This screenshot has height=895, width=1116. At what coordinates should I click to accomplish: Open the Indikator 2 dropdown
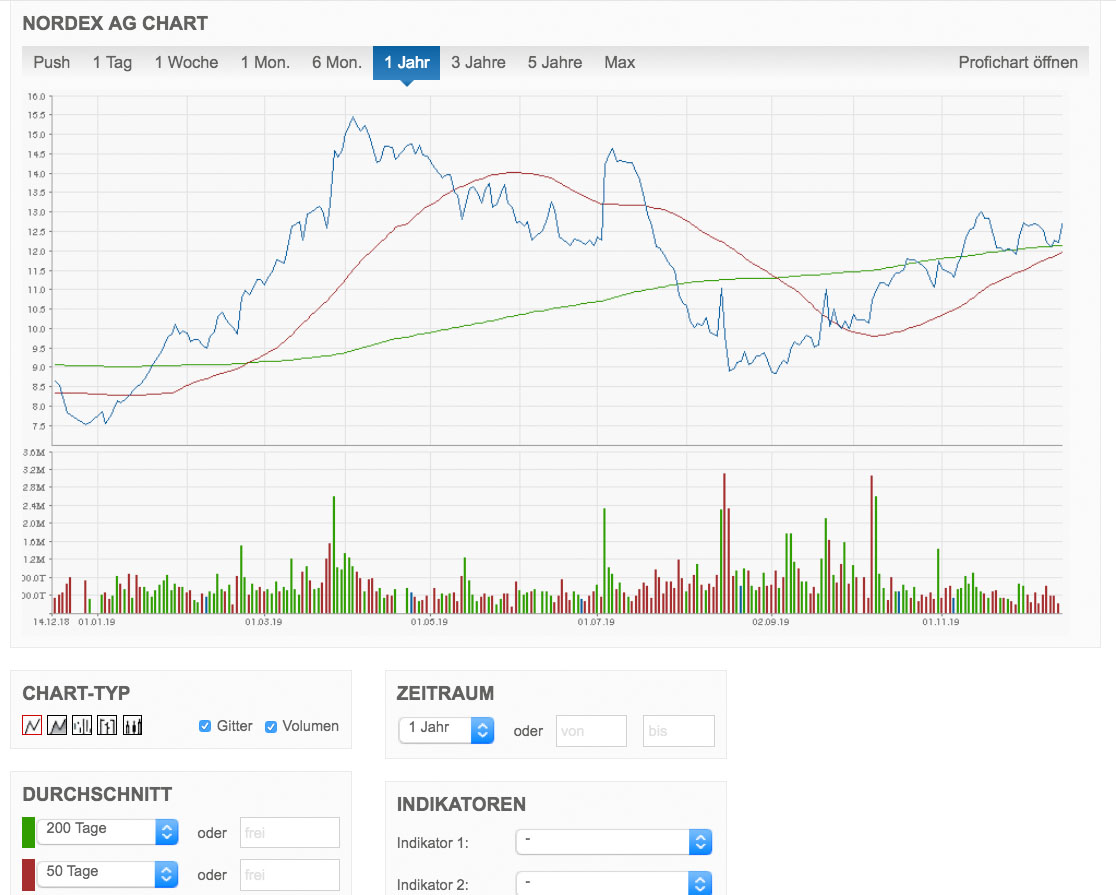pos(614,884)
